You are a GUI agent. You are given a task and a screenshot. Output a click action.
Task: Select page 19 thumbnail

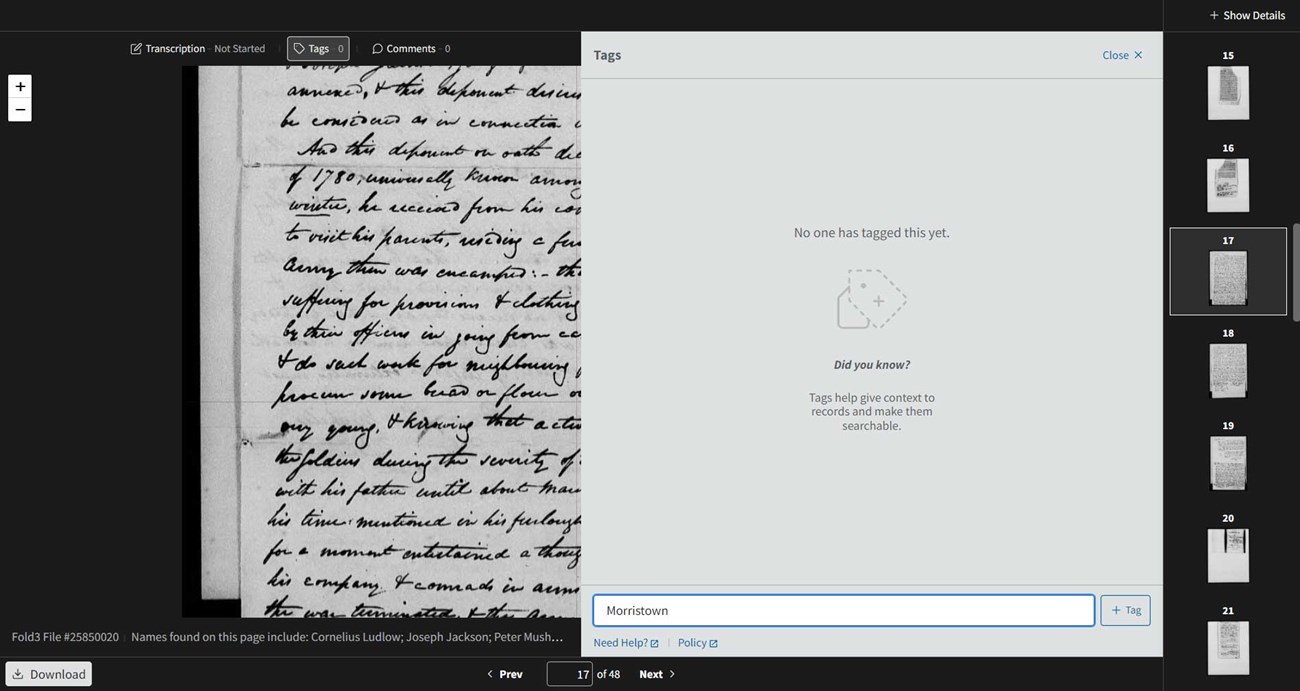(1228, 463)
